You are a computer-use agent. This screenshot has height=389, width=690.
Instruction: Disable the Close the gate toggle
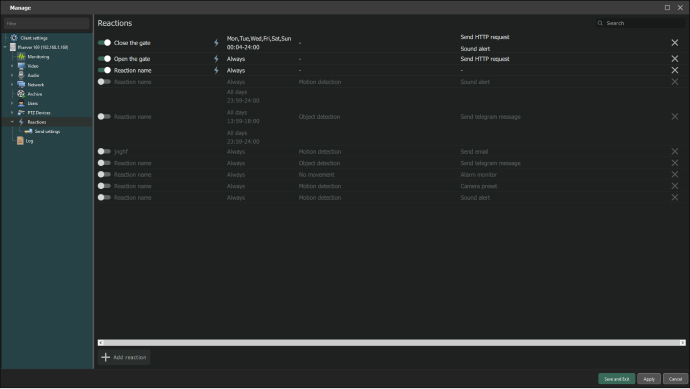104,43
